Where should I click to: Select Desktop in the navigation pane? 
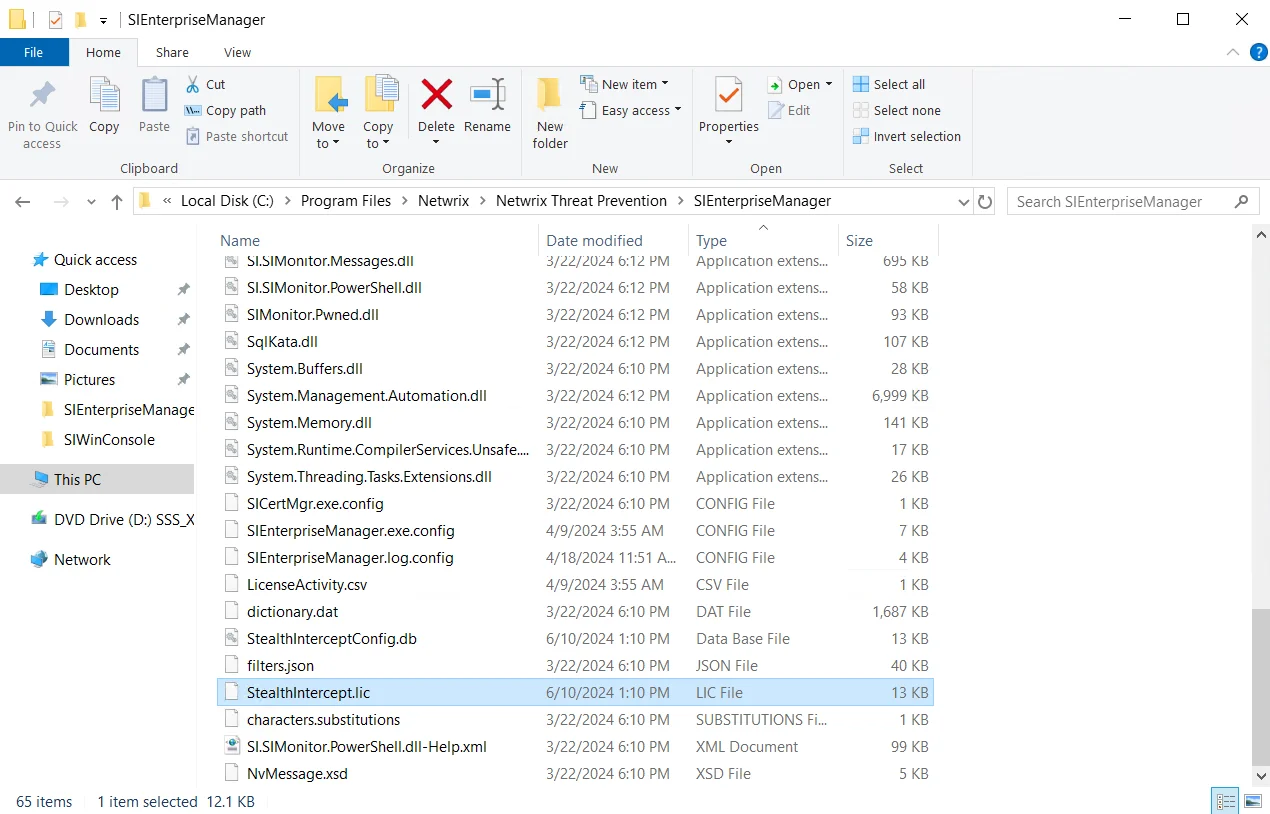[91, 289]
